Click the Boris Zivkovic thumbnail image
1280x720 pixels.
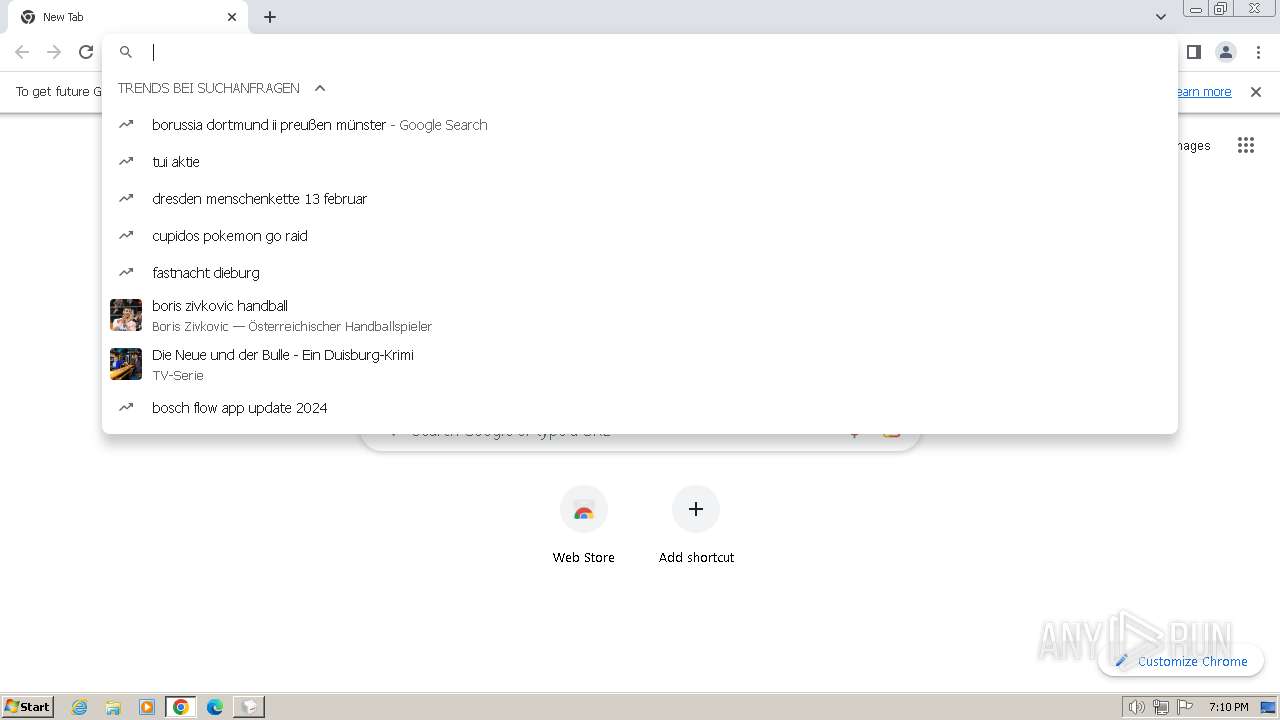click(x=126, y=315)
